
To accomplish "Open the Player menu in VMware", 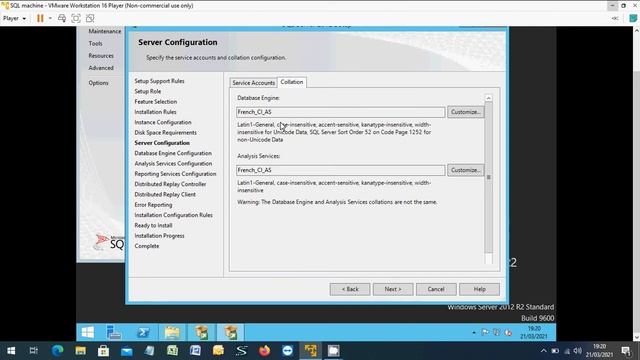I will pos(14,18).
